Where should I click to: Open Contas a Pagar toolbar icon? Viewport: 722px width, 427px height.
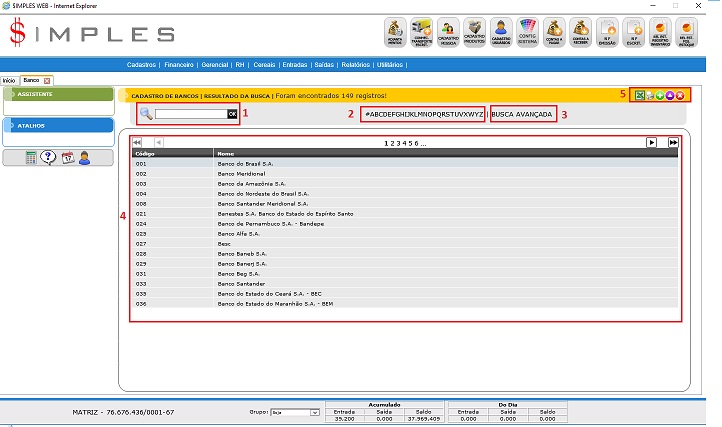(555, 32)
